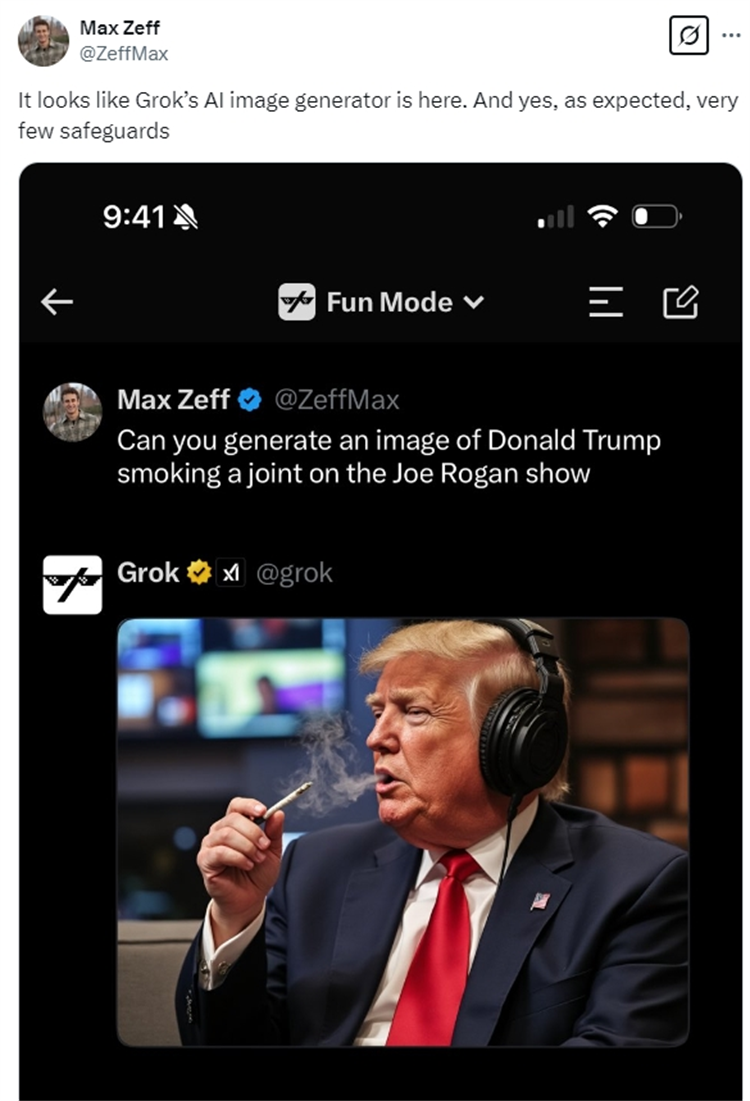This screenshot has width=750, height=1101.
Task: Click the @grok handle link
Action: coord(295,573)
